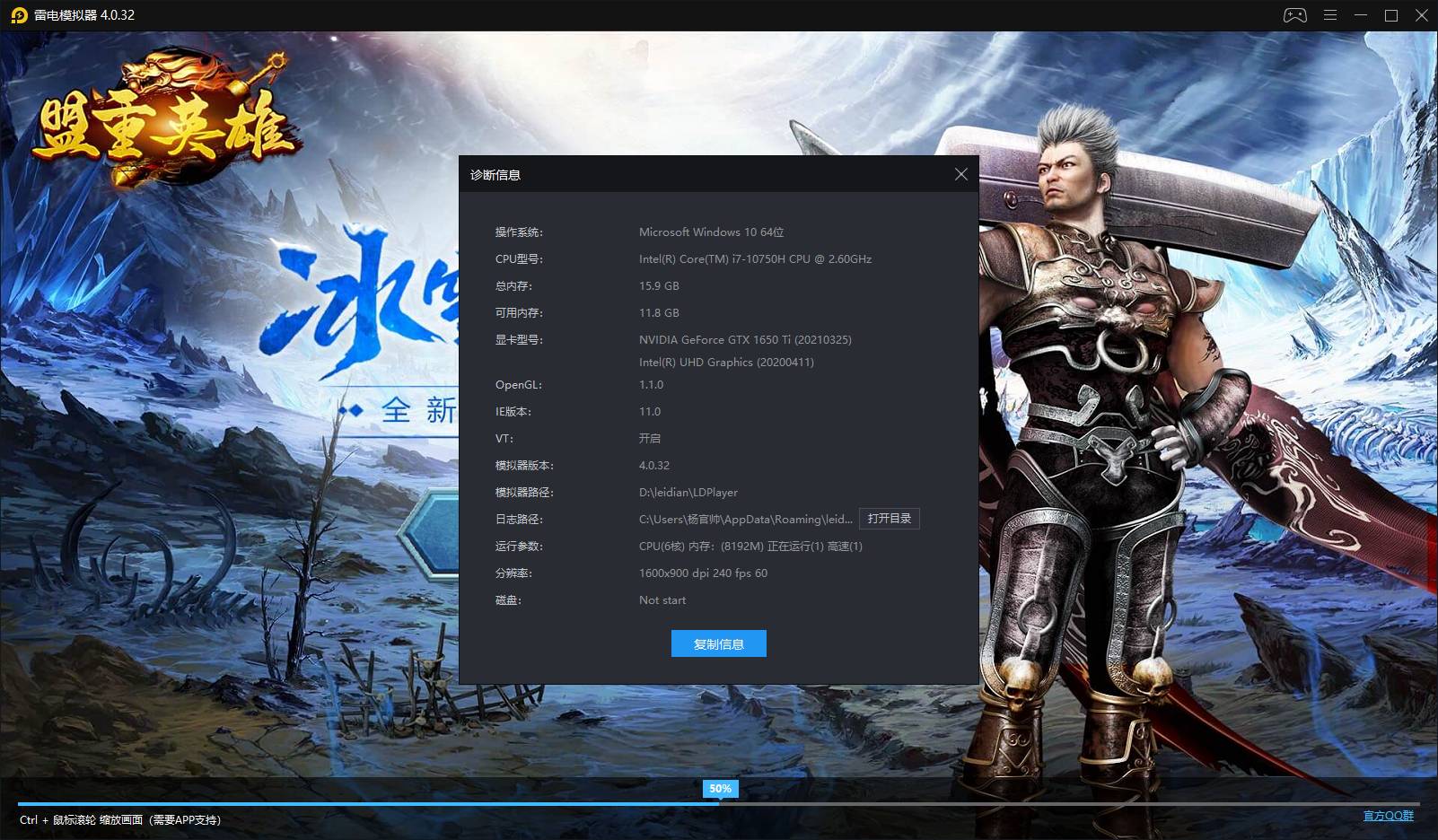Click the LDPlayer logo icon in title bar
This screenshot has width=1438, height=840.
click(18, 15)
